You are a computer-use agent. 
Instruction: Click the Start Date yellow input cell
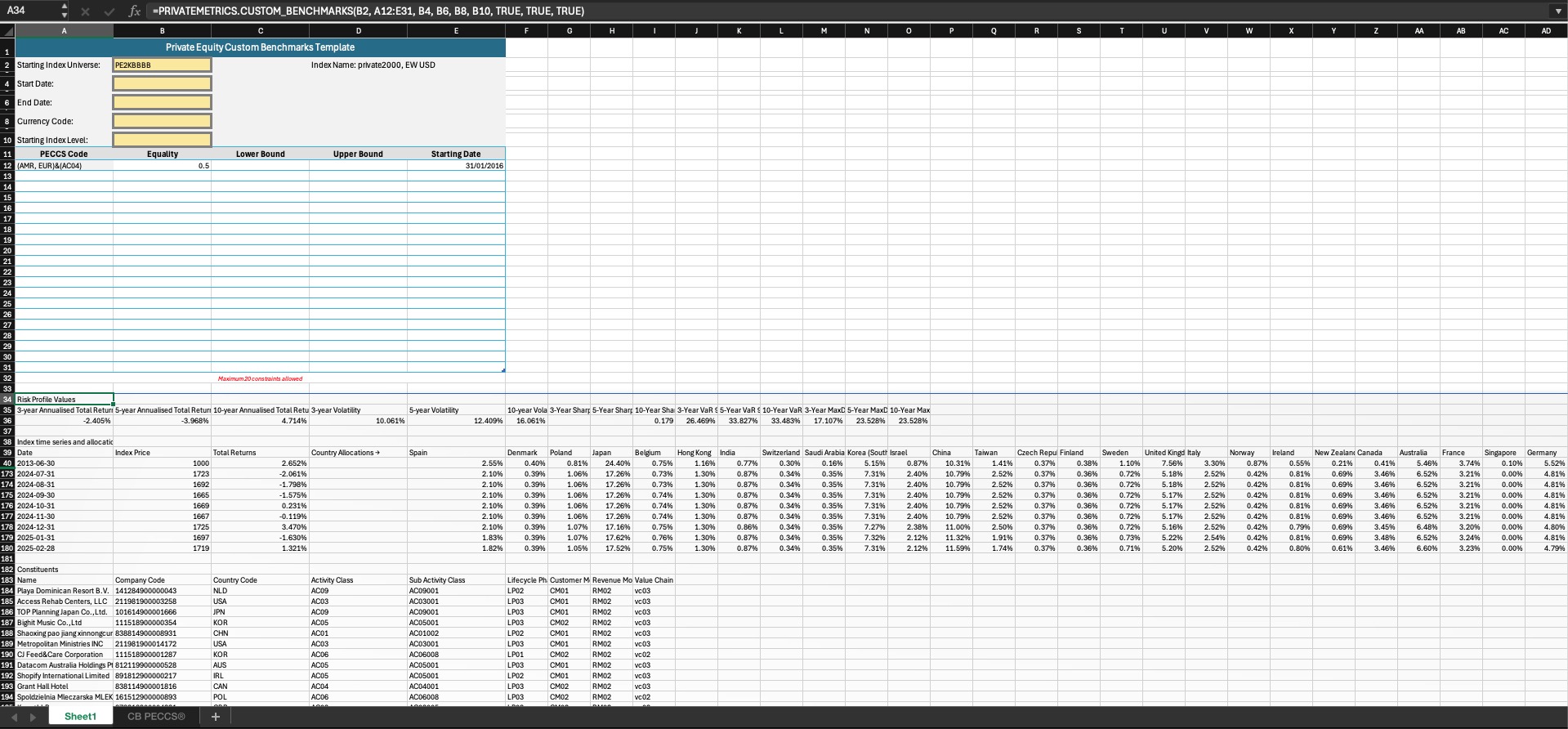click(162, 83)
